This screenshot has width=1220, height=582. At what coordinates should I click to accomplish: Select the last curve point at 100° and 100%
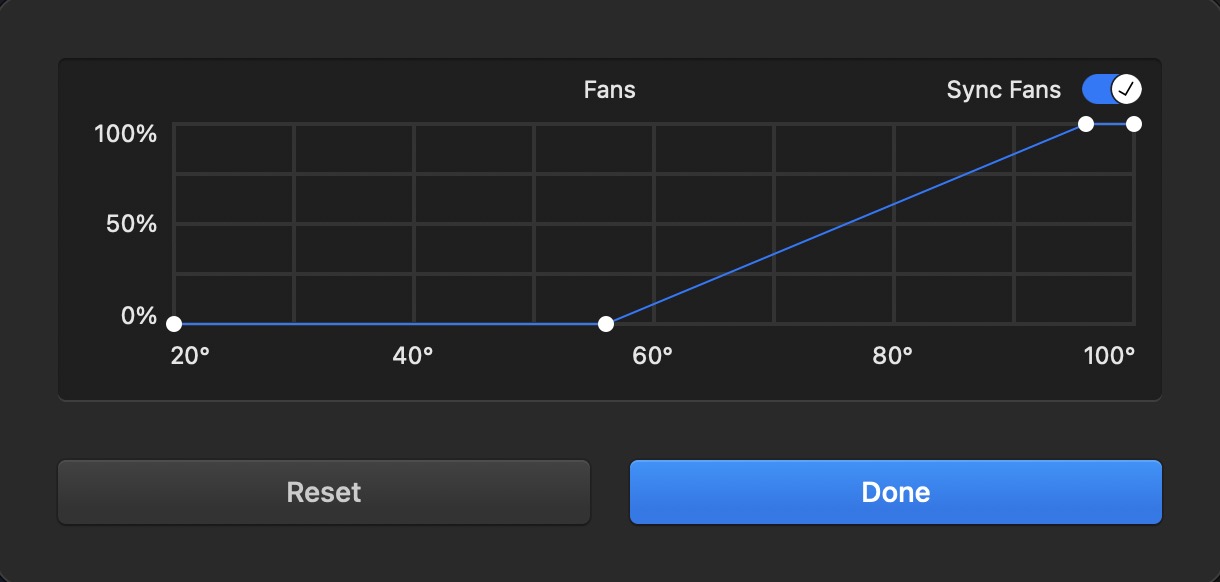click(x=1133, y=124)
